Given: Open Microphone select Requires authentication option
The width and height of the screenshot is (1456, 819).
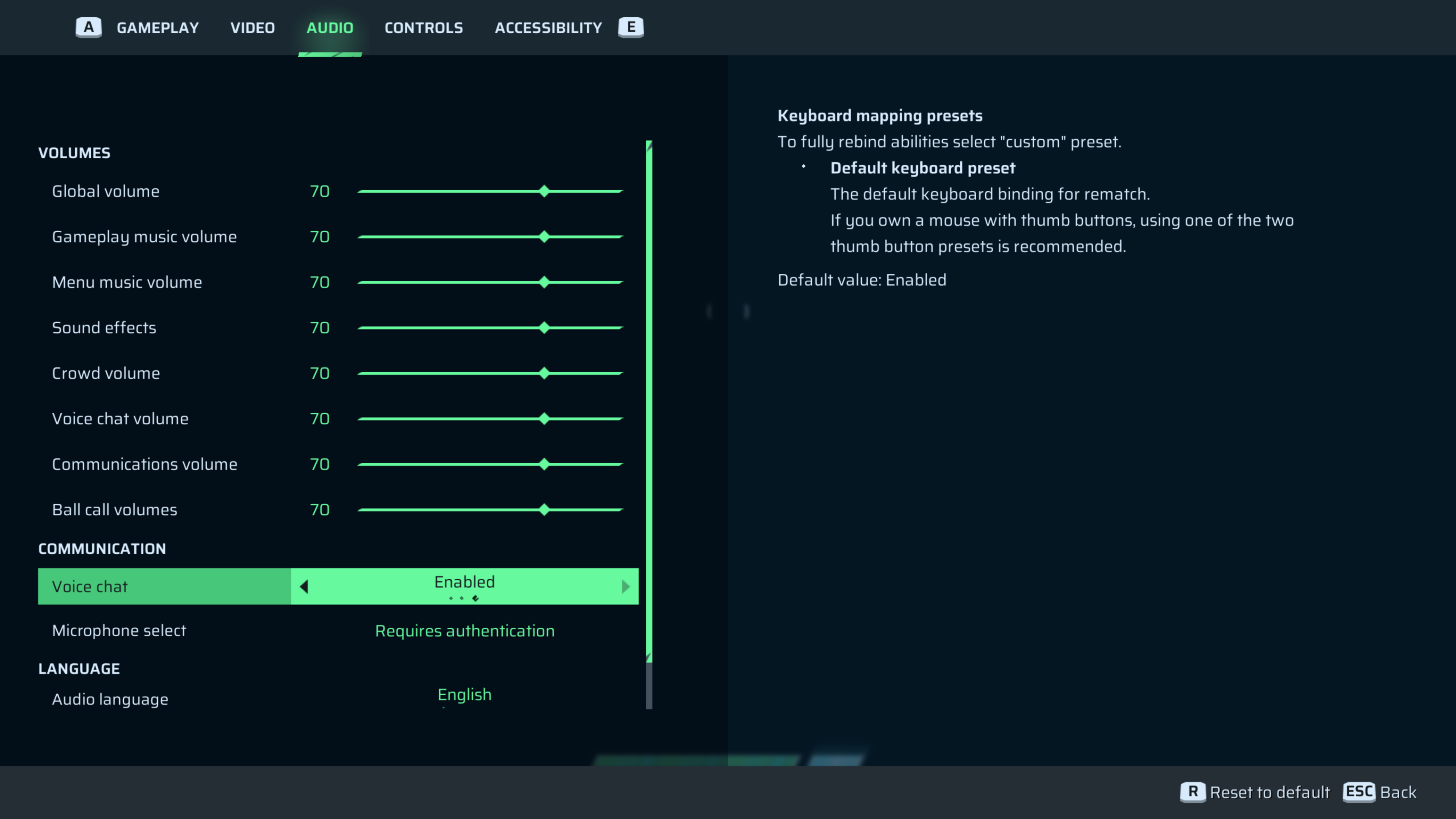Looking at the screenshot, I should [465, 631].
